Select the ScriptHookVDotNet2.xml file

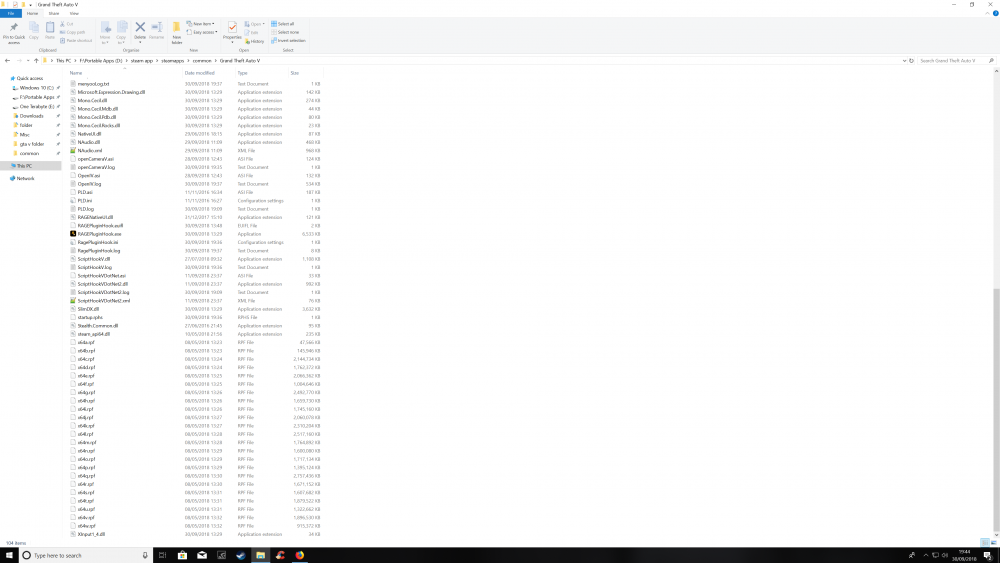(x=103, y=301)
